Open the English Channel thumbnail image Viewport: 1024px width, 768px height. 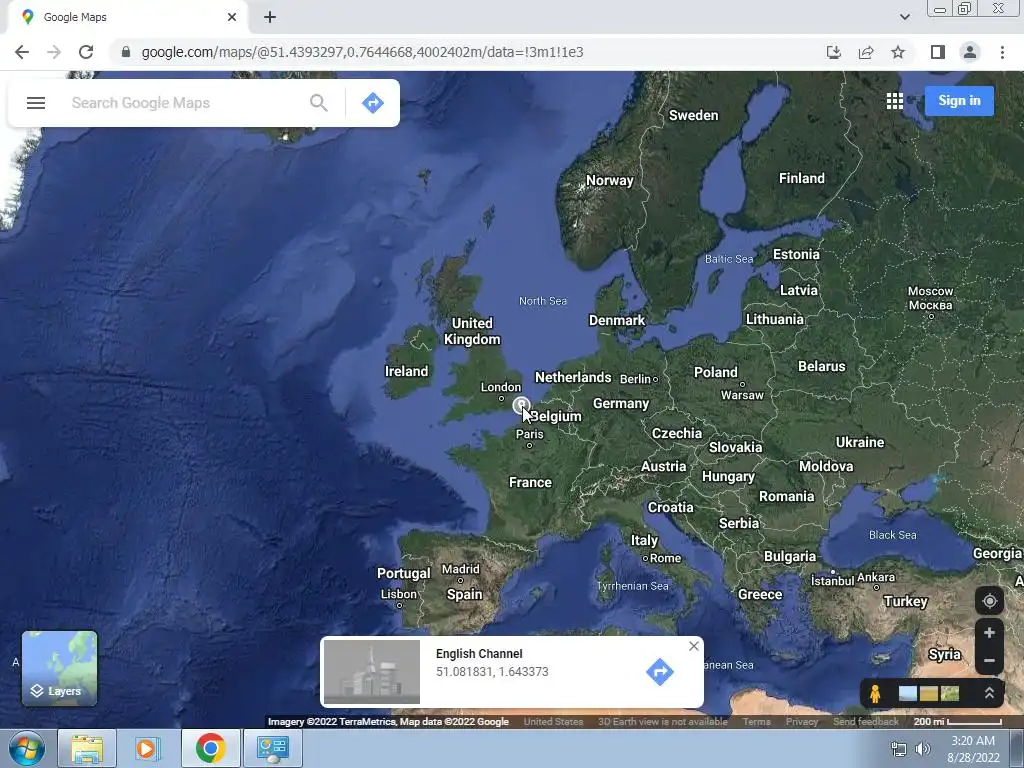coord(372,672)
